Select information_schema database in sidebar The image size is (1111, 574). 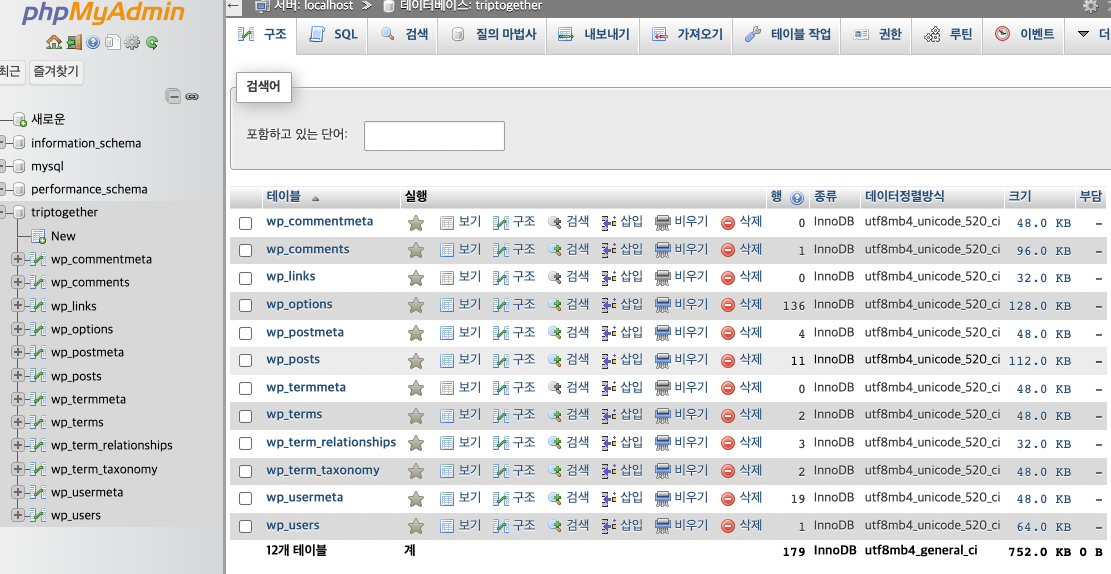tap(86, 143)
